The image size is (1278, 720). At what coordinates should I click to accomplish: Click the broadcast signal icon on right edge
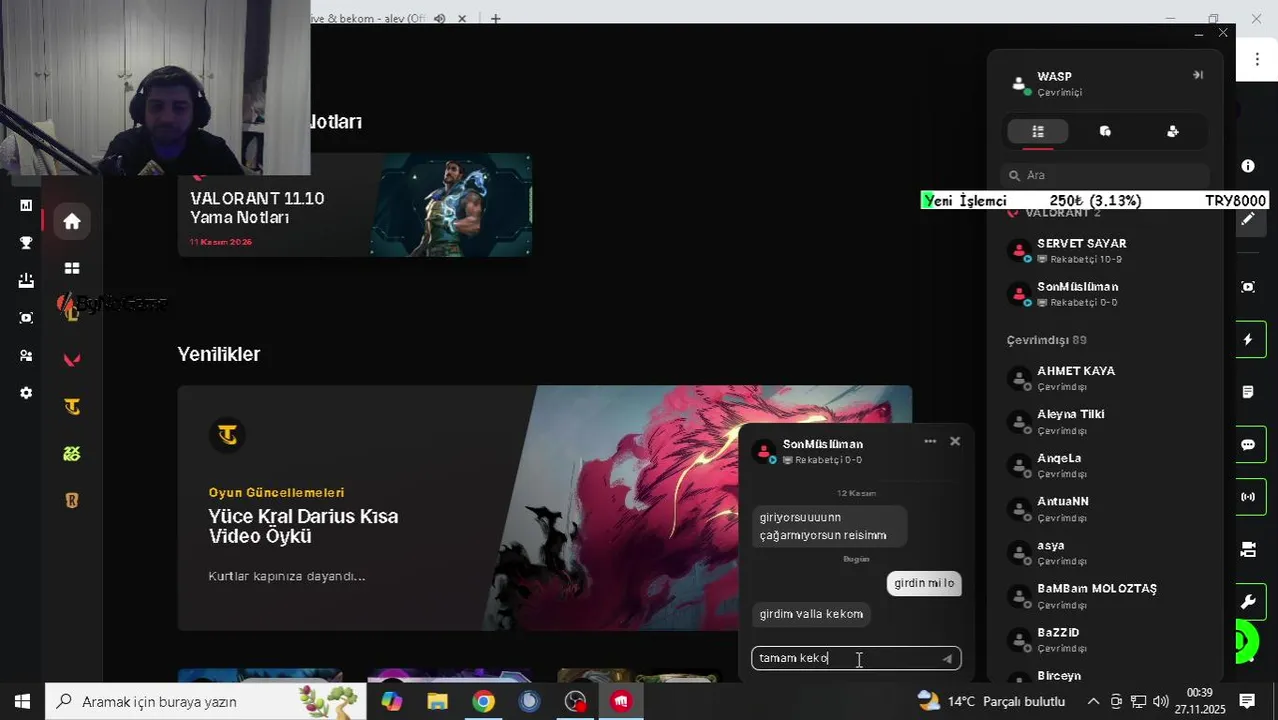point(1248,497)
